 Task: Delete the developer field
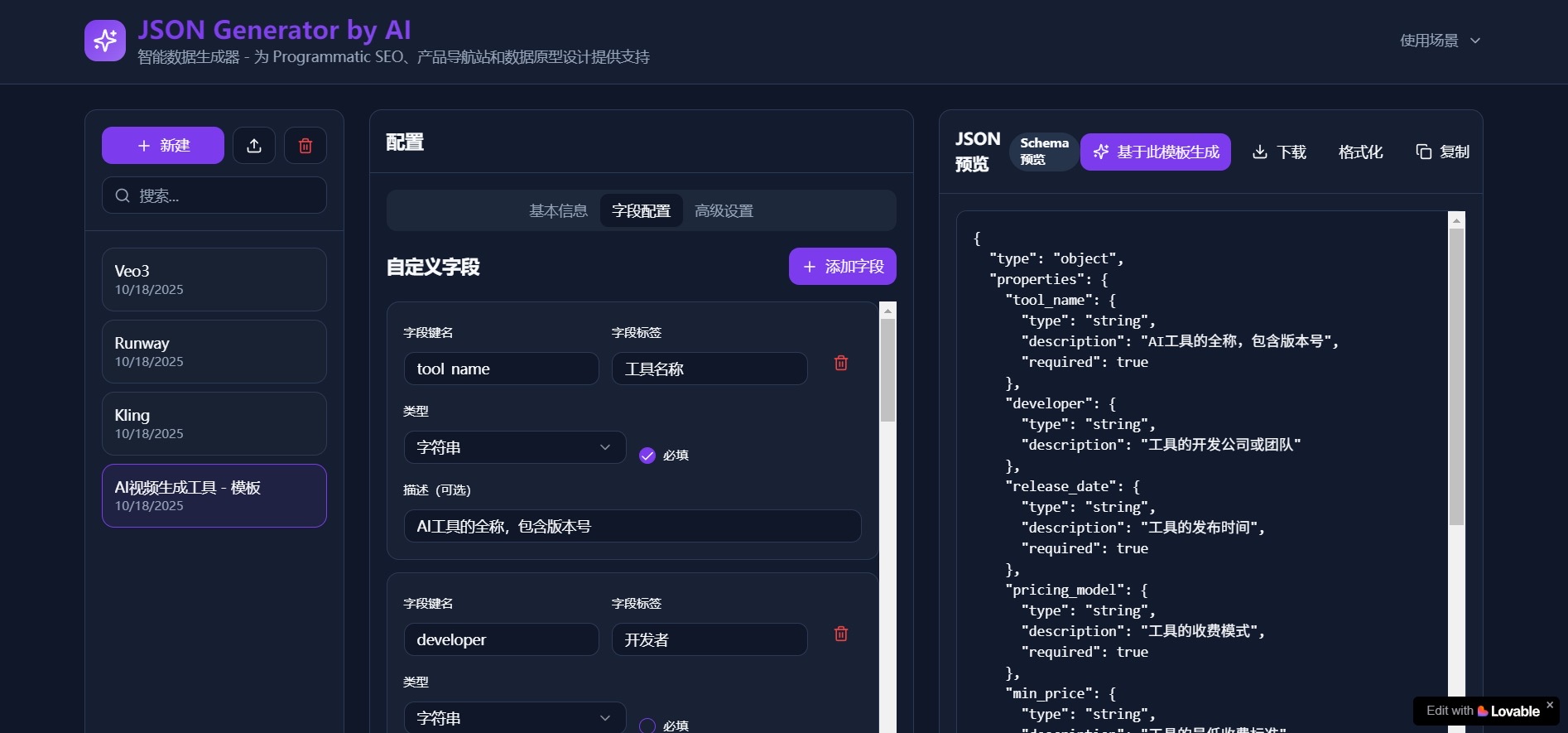pos(841,634)
